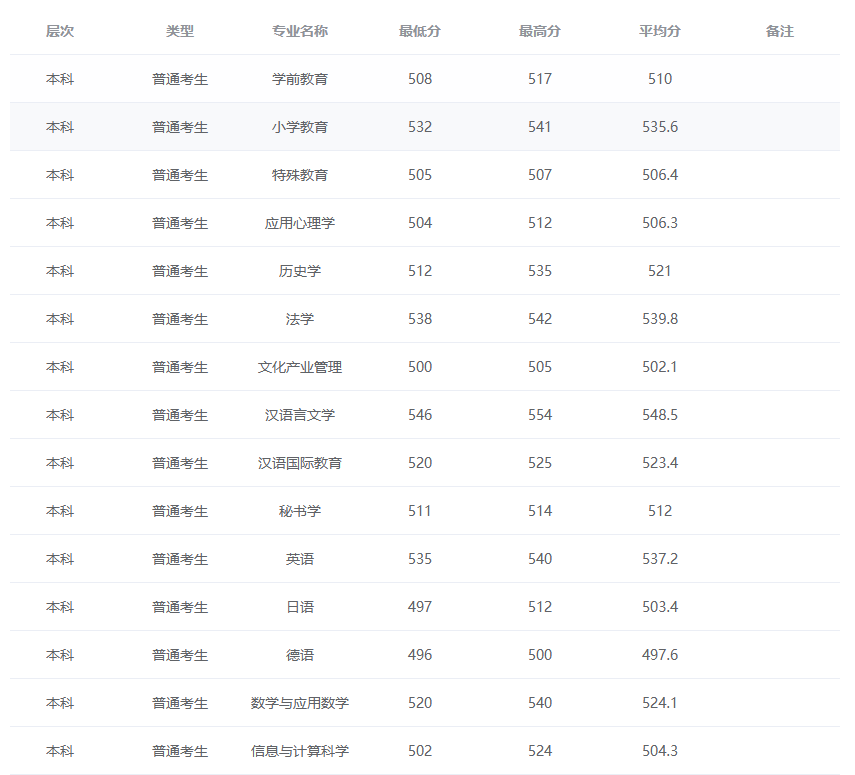
Task: Click maximum score 542
Action: click(540, 319)
